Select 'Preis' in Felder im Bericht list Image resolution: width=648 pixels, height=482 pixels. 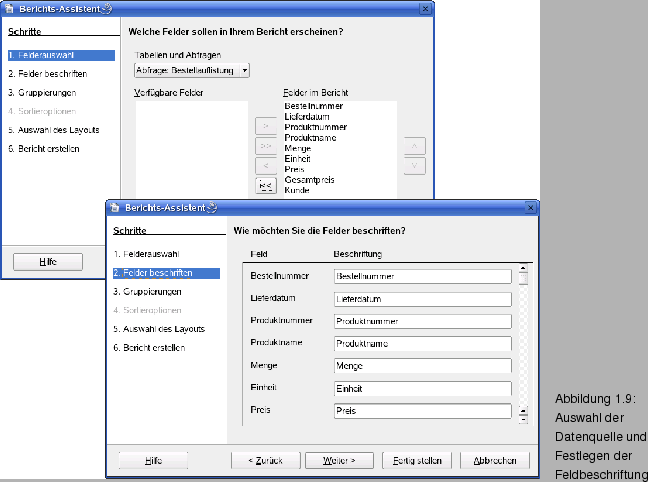(x=294, y=169)
